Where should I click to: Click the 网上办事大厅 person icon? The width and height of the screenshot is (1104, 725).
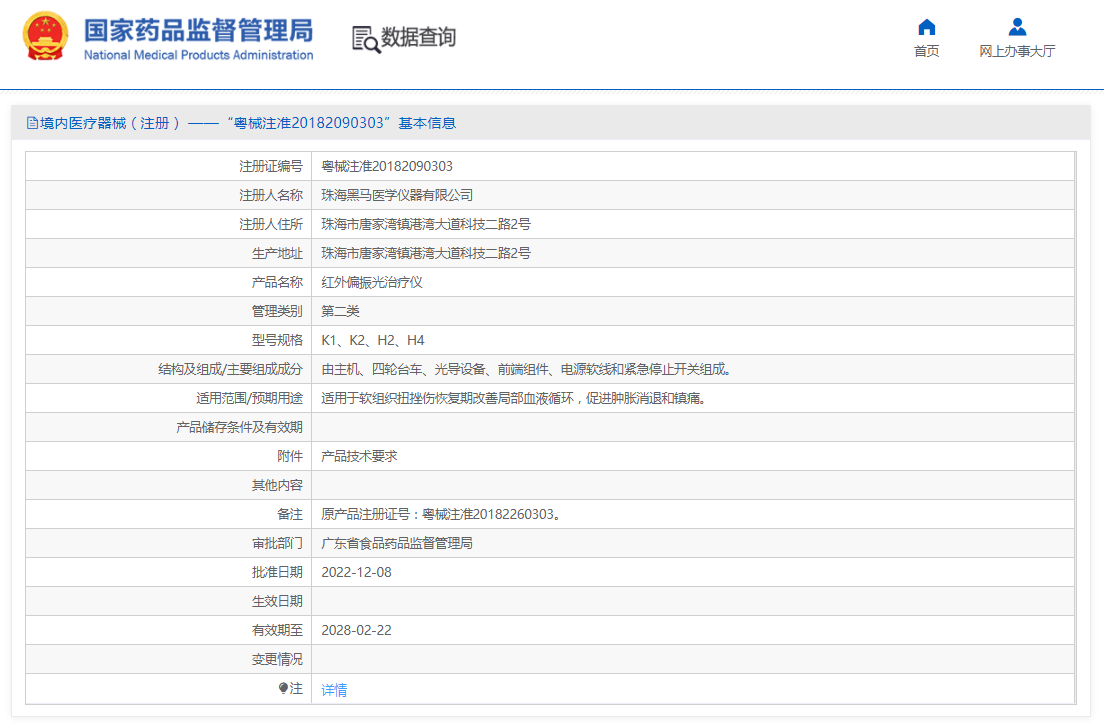(1017, 27)
